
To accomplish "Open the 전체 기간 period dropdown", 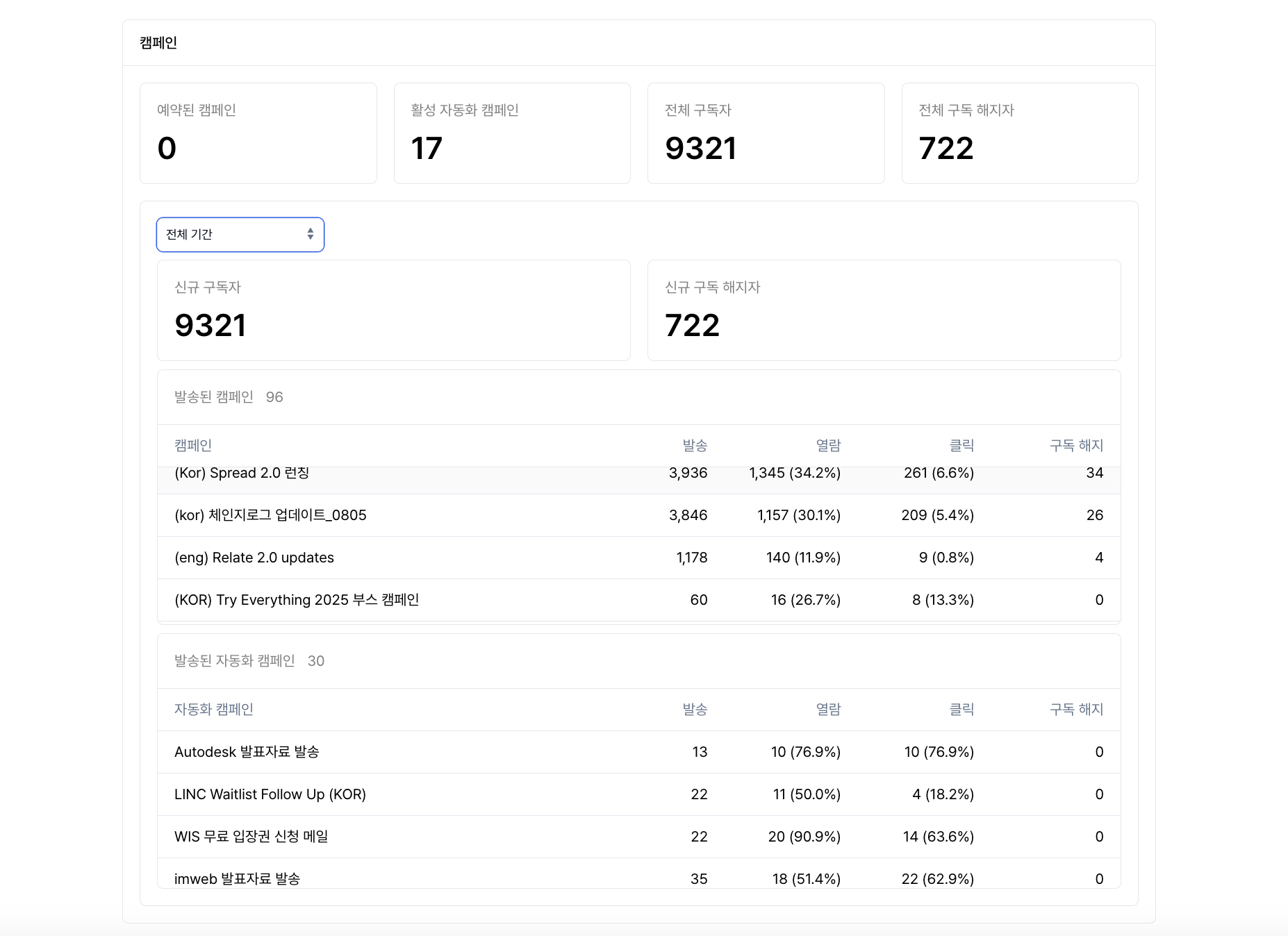I will pyautogui.click(x=240, y=235).
